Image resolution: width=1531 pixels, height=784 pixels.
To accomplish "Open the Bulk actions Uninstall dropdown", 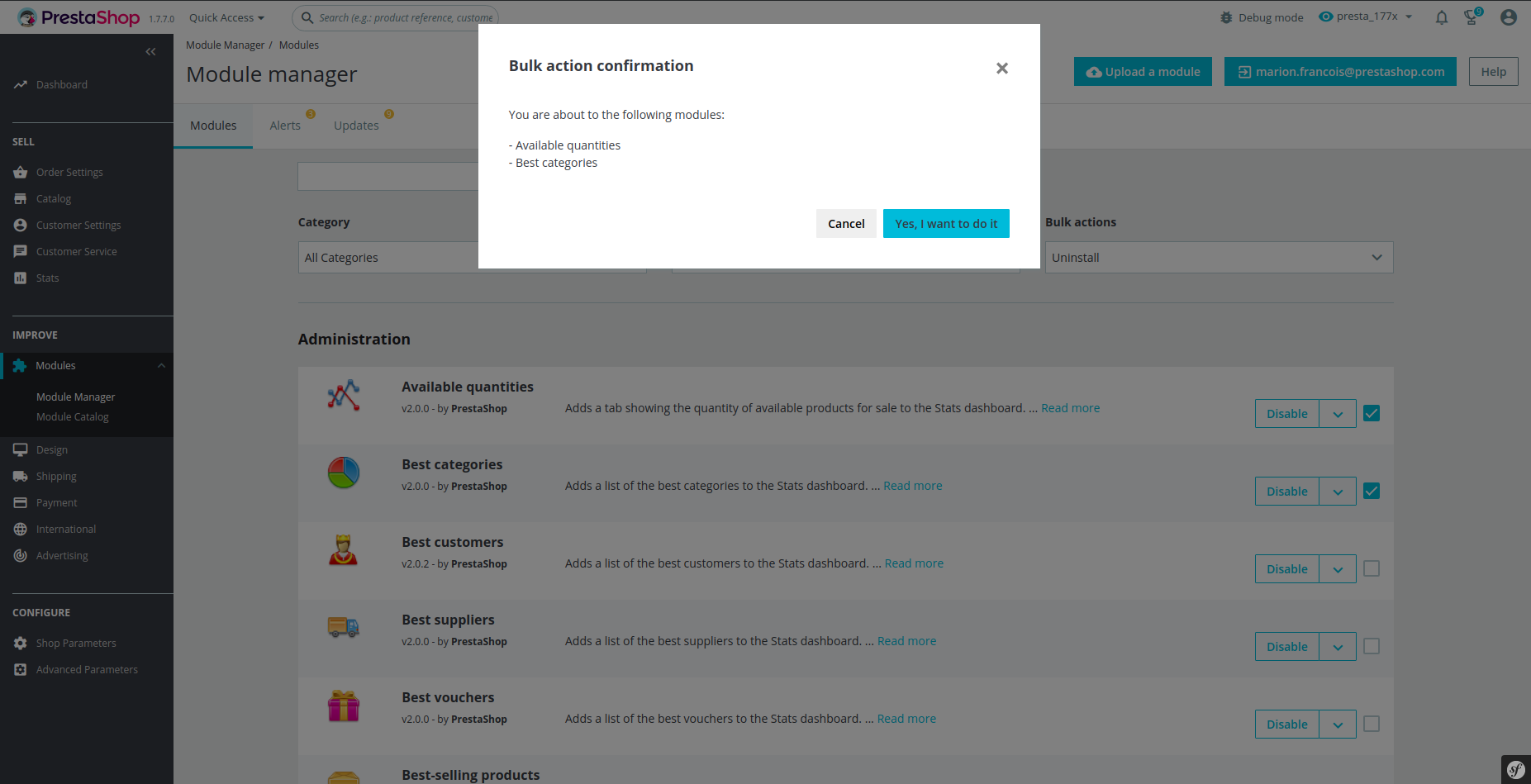I will click(1218, 257).
